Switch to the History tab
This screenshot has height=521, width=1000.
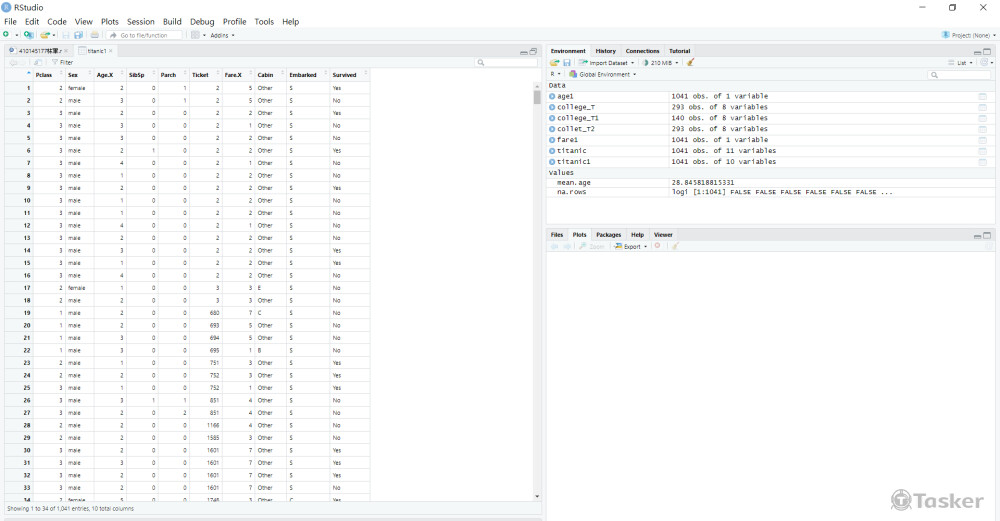(606, 51)
